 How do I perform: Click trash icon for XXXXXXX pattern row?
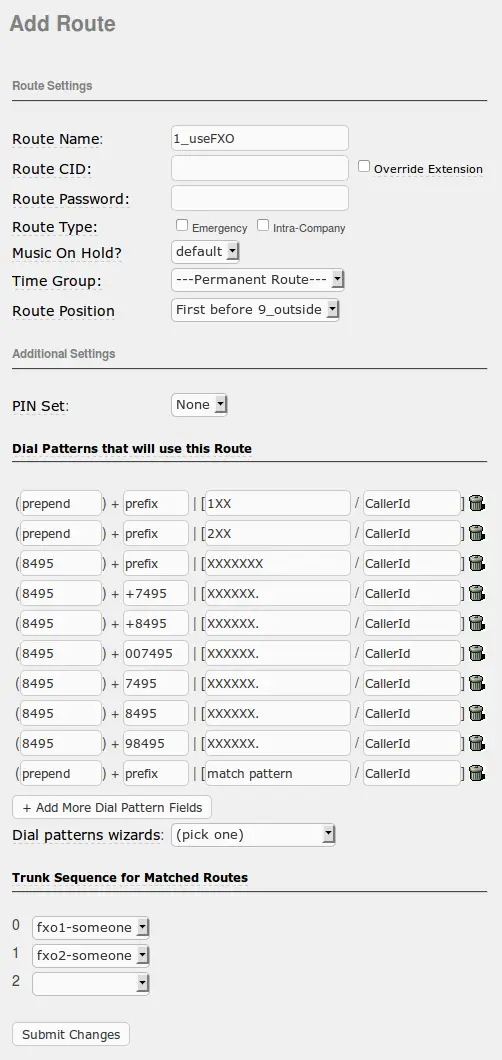tap(477, 563)
